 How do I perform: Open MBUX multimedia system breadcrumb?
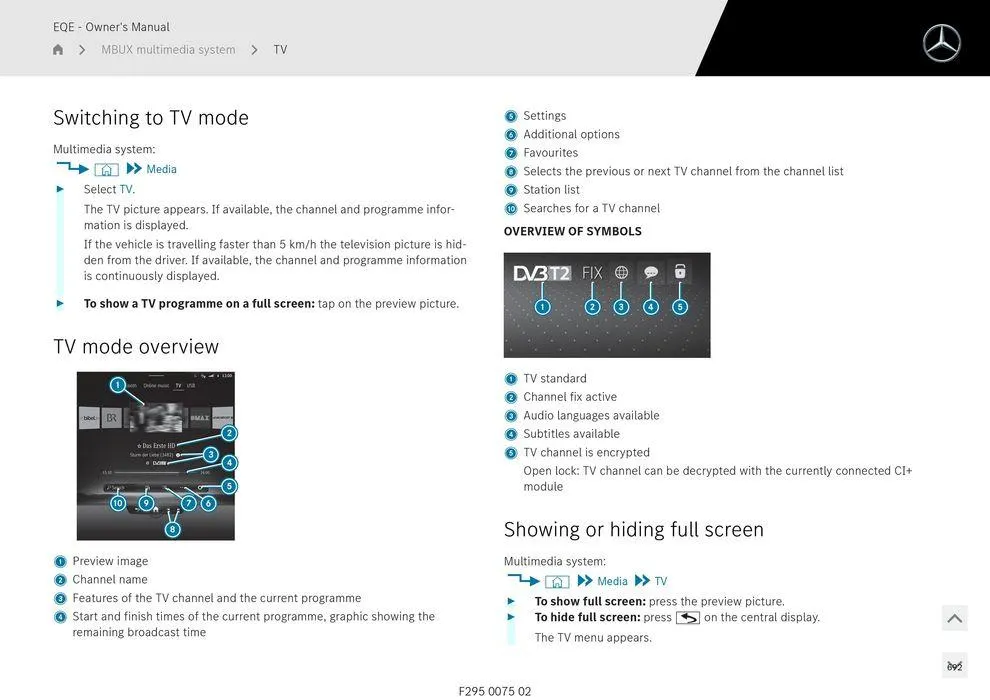[x=168, y=50]
